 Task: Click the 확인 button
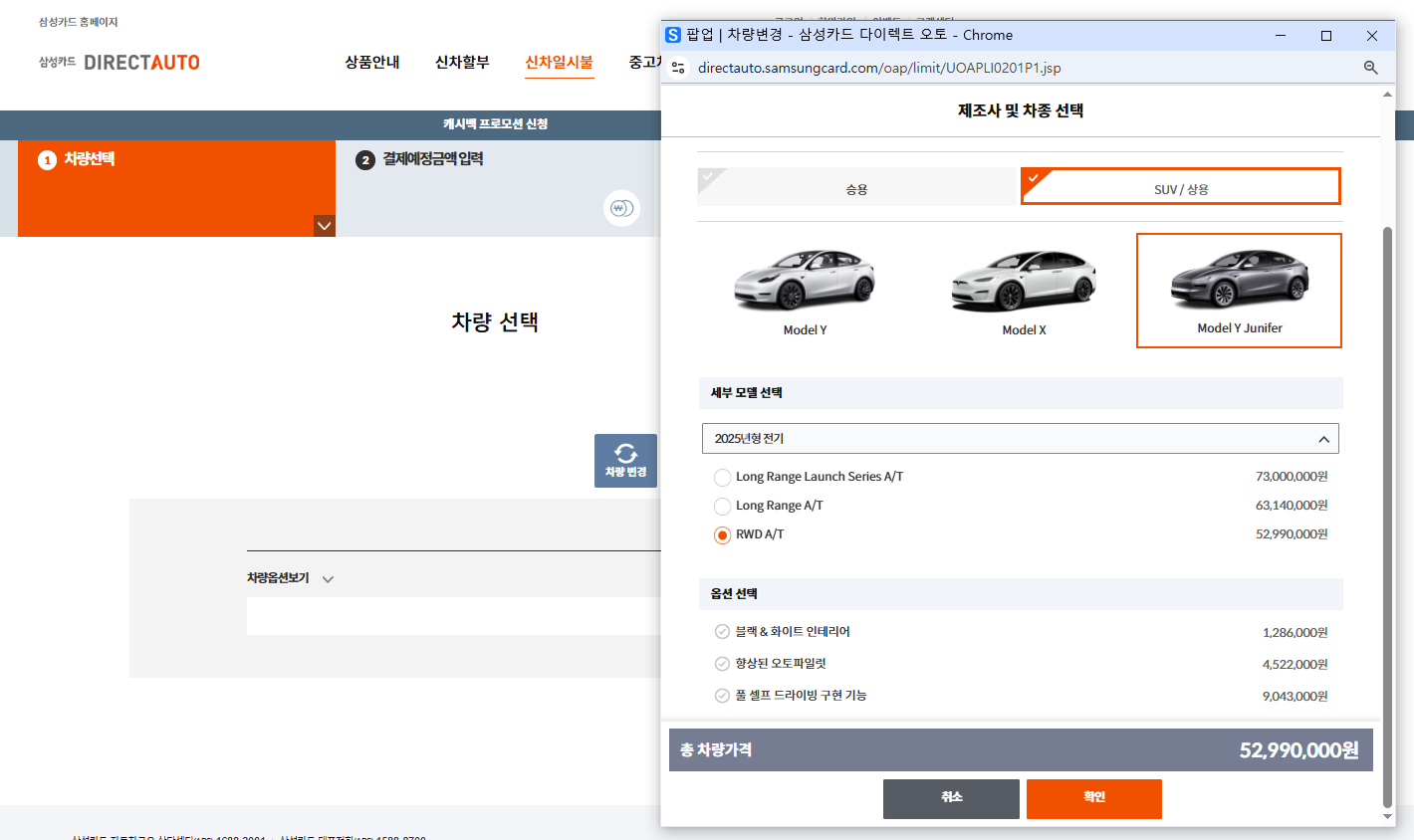click(1094, 798)
